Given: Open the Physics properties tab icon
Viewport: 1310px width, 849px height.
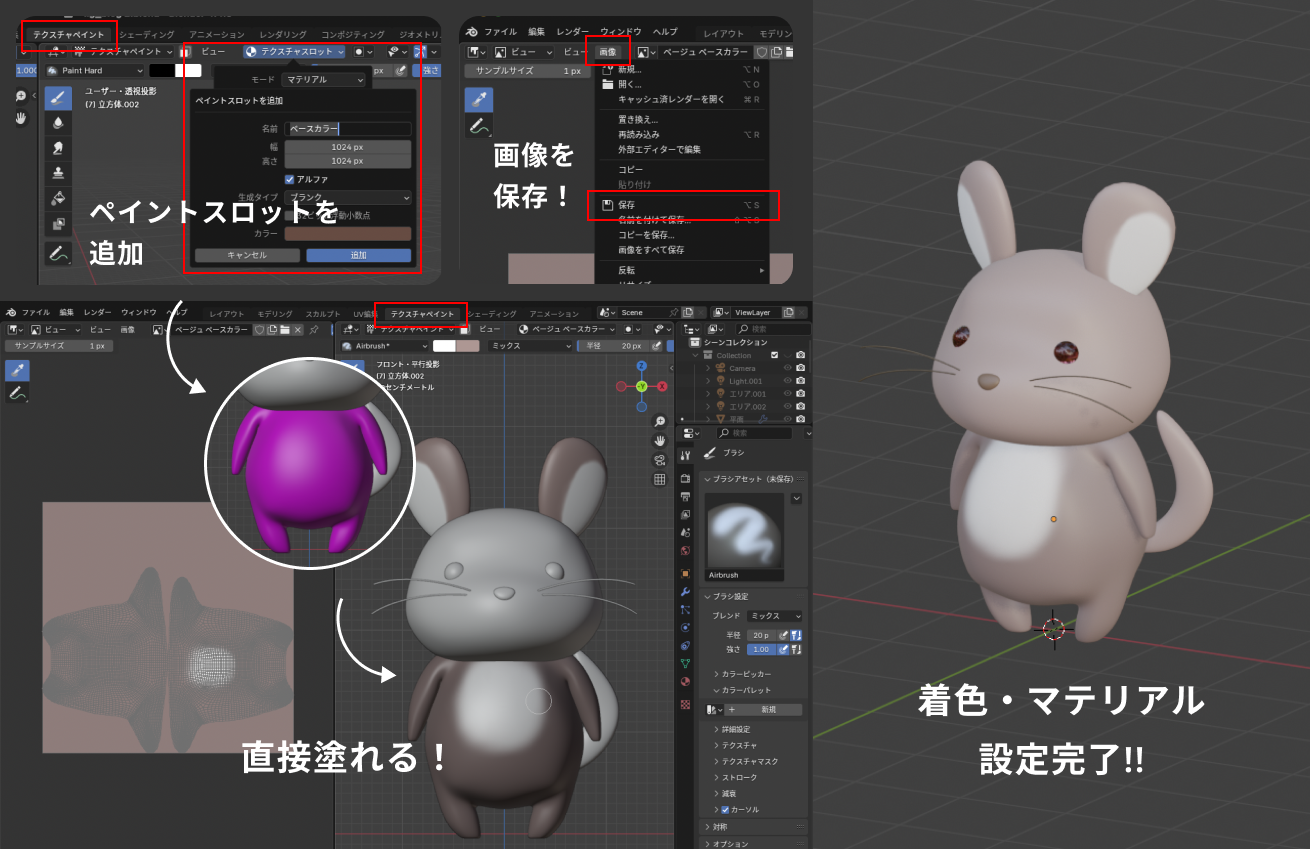Looking at the screenshot, I should click(685, 627).
